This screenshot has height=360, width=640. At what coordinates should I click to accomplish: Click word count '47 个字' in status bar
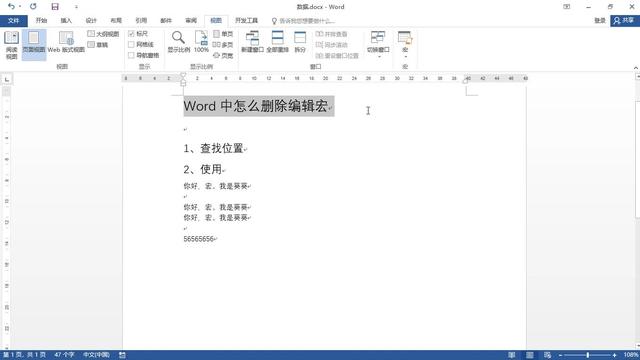64,355
